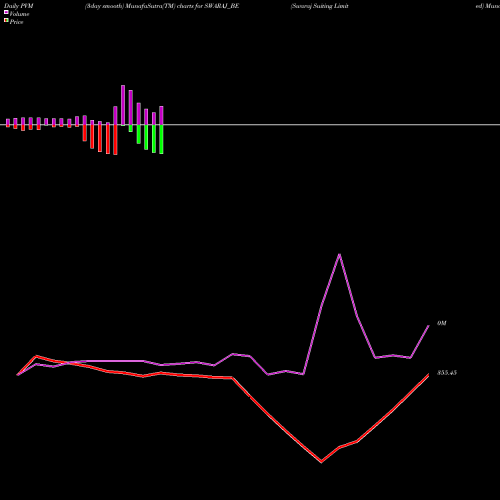Click the '855.45' price value label

point(447,373)
